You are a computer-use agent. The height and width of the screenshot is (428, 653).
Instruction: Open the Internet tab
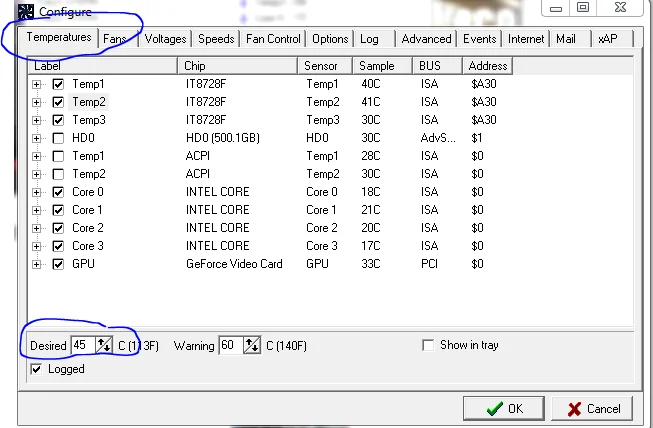526,39
